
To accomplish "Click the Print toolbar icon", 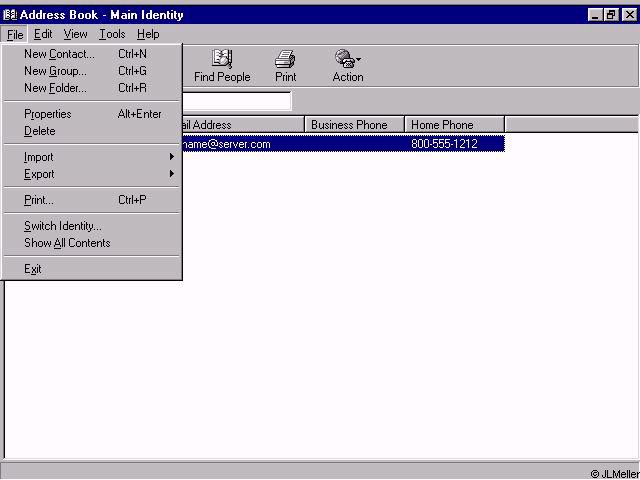I will coord(285,65).
